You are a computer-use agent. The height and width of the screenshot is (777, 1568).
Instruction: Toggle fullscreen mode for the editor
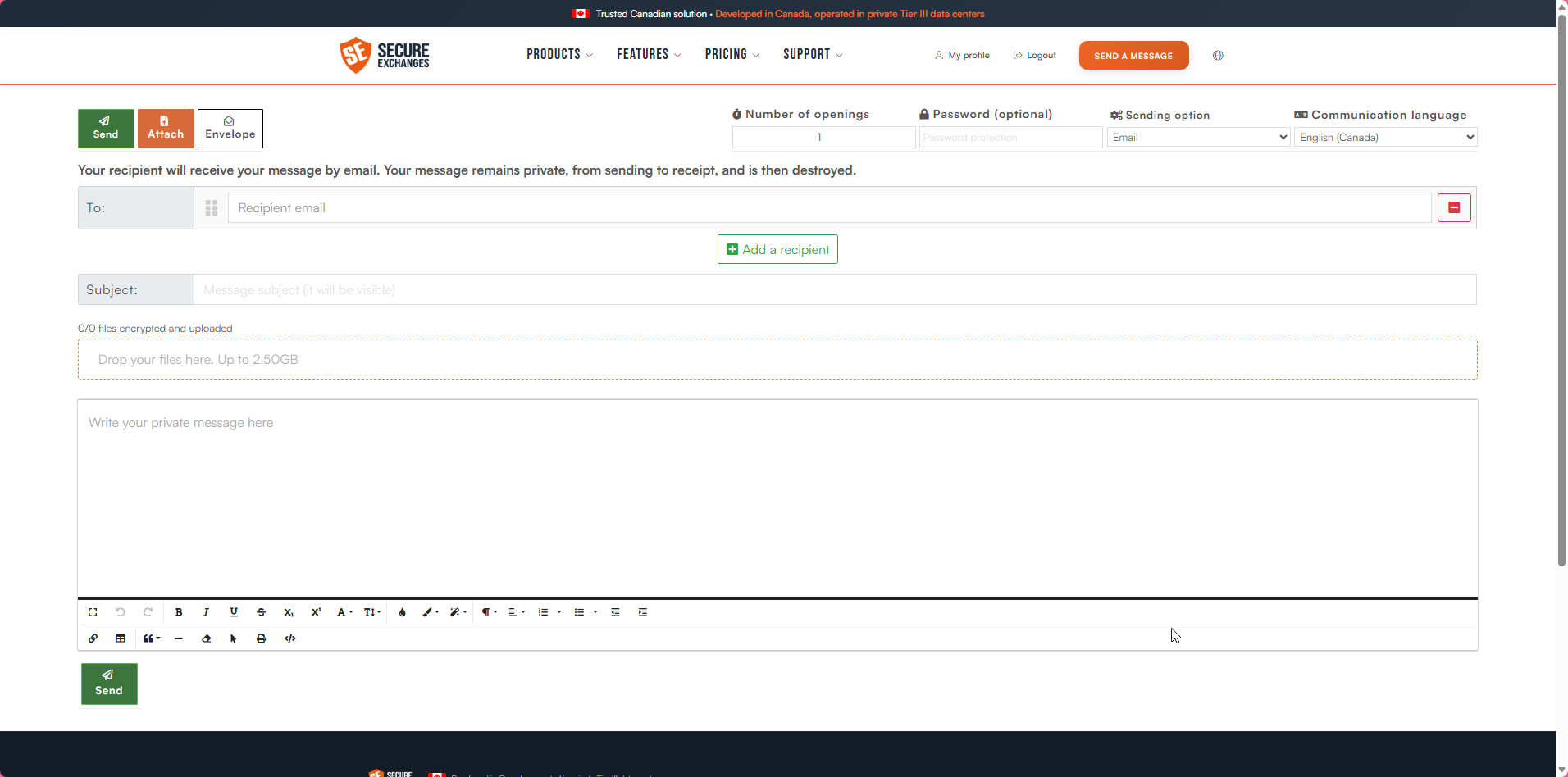coord(93,612)
